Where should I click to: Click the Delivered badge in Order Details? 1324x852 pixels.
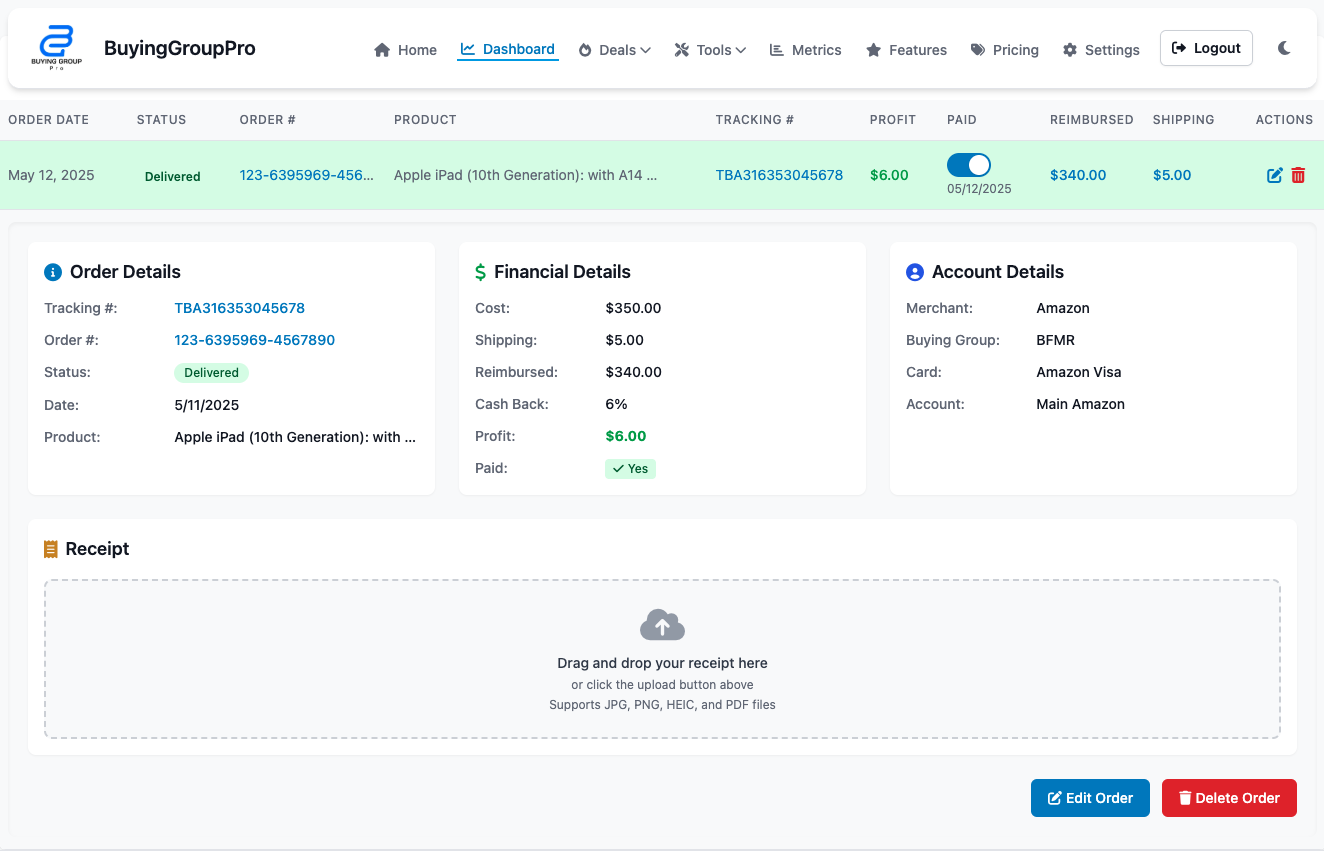point(211,372)
